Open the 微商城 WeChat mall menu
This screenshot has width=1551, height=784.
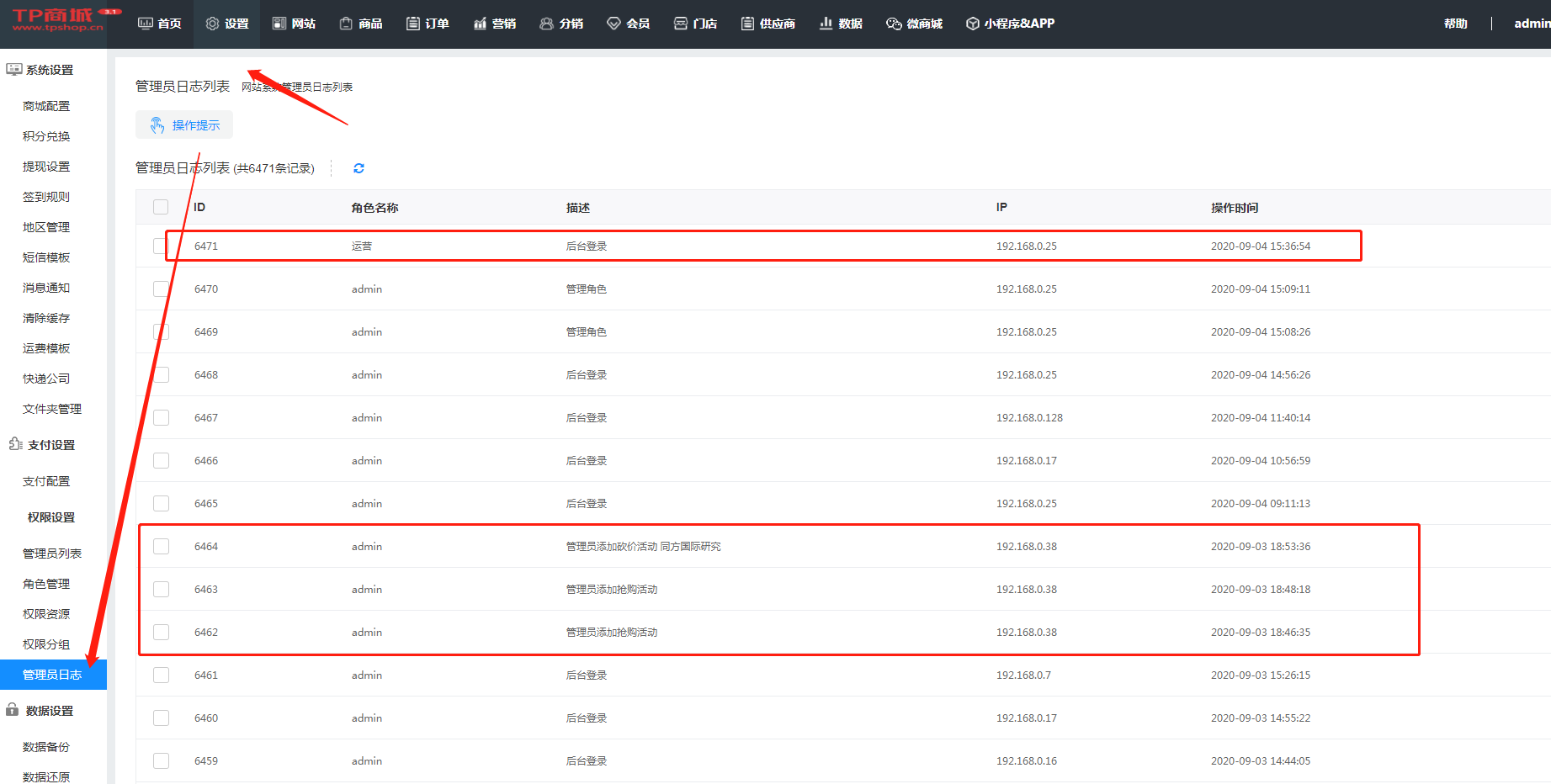(914, 24)
